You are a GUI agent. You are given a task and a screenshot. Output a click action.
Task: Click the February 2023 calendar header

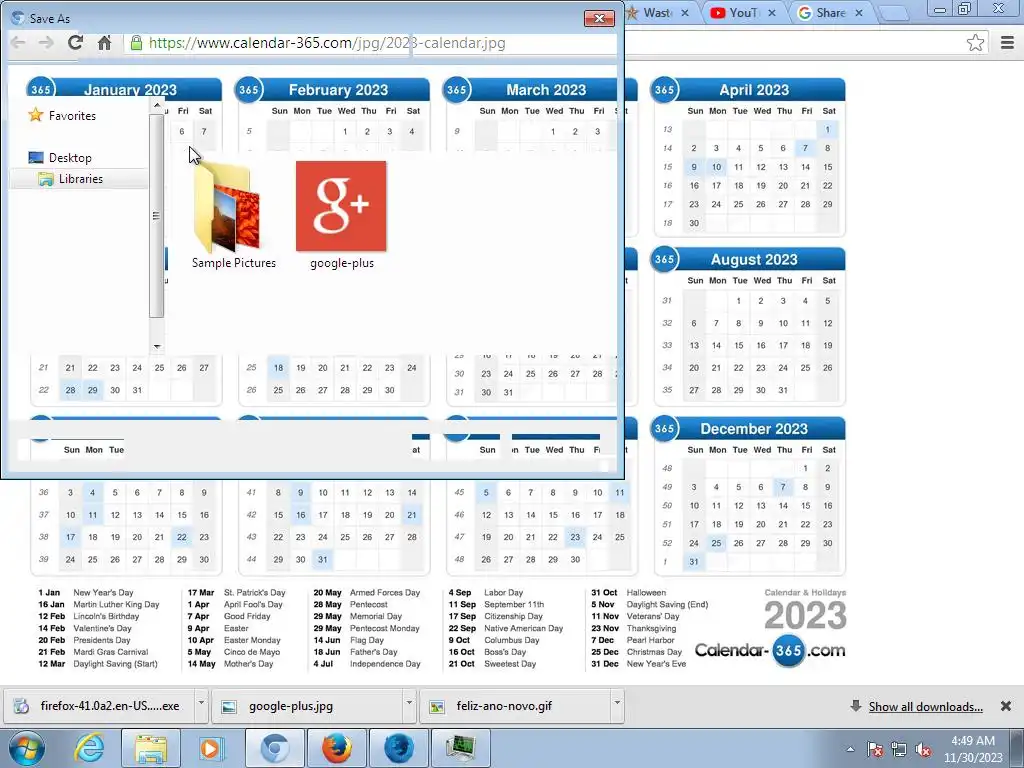click(338, 89)
